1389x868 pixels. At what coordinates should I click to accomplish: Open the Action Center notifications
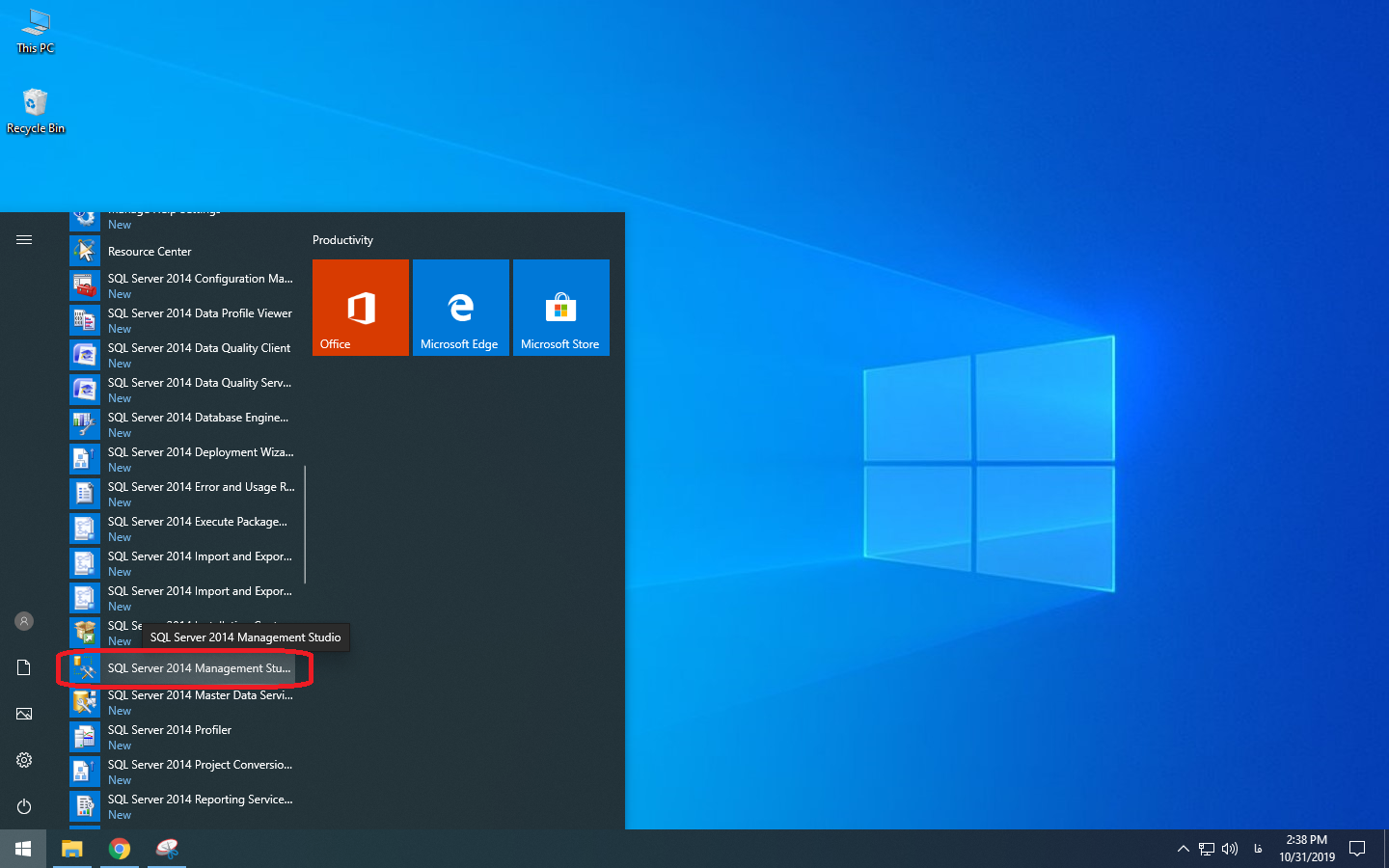pos(1357,849)
